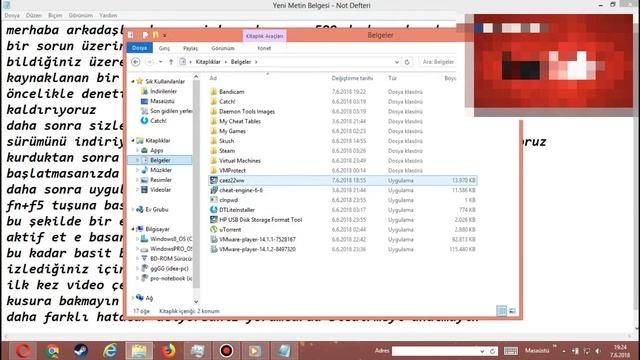Open Masaüstü in the navigation pane
The image size is (640, 360).
[x=162, y=101]
